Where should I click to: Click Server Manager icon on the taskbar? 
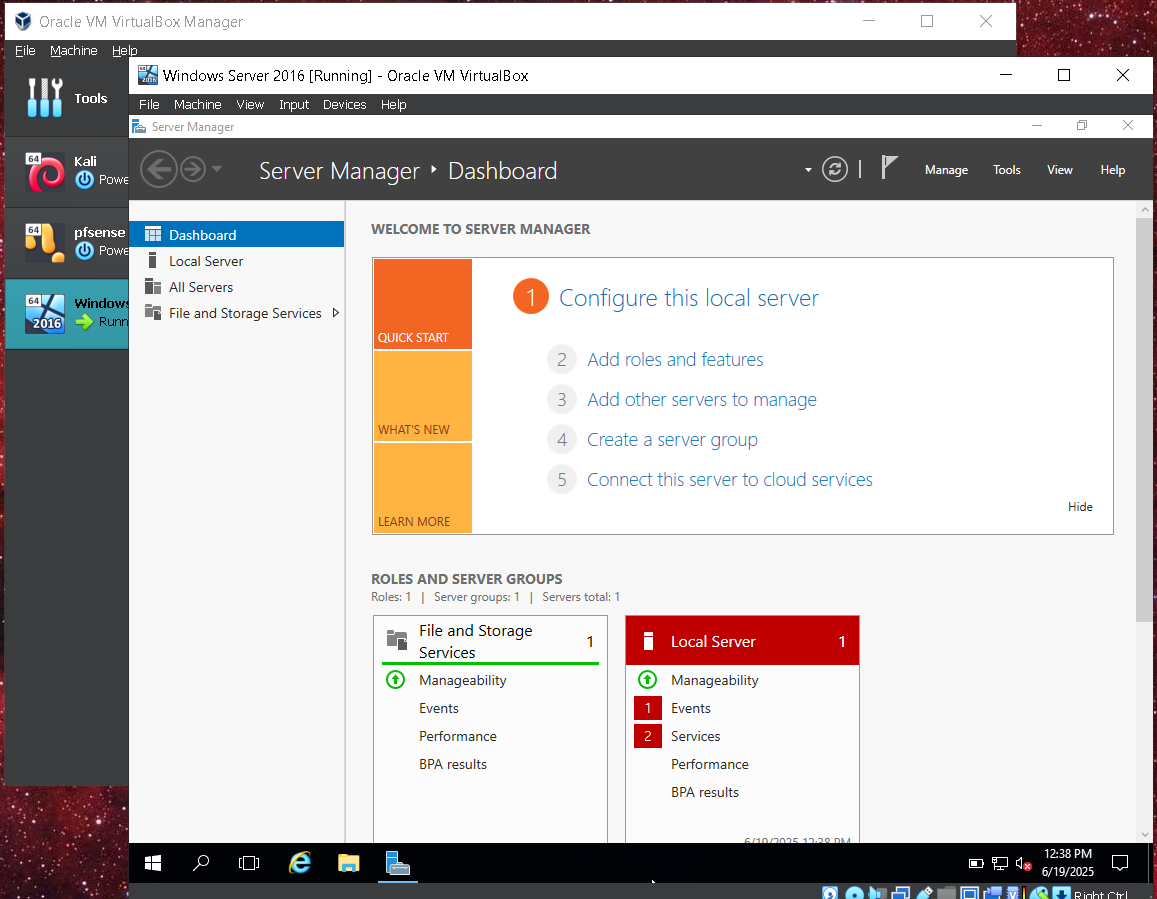coord(398,863)
